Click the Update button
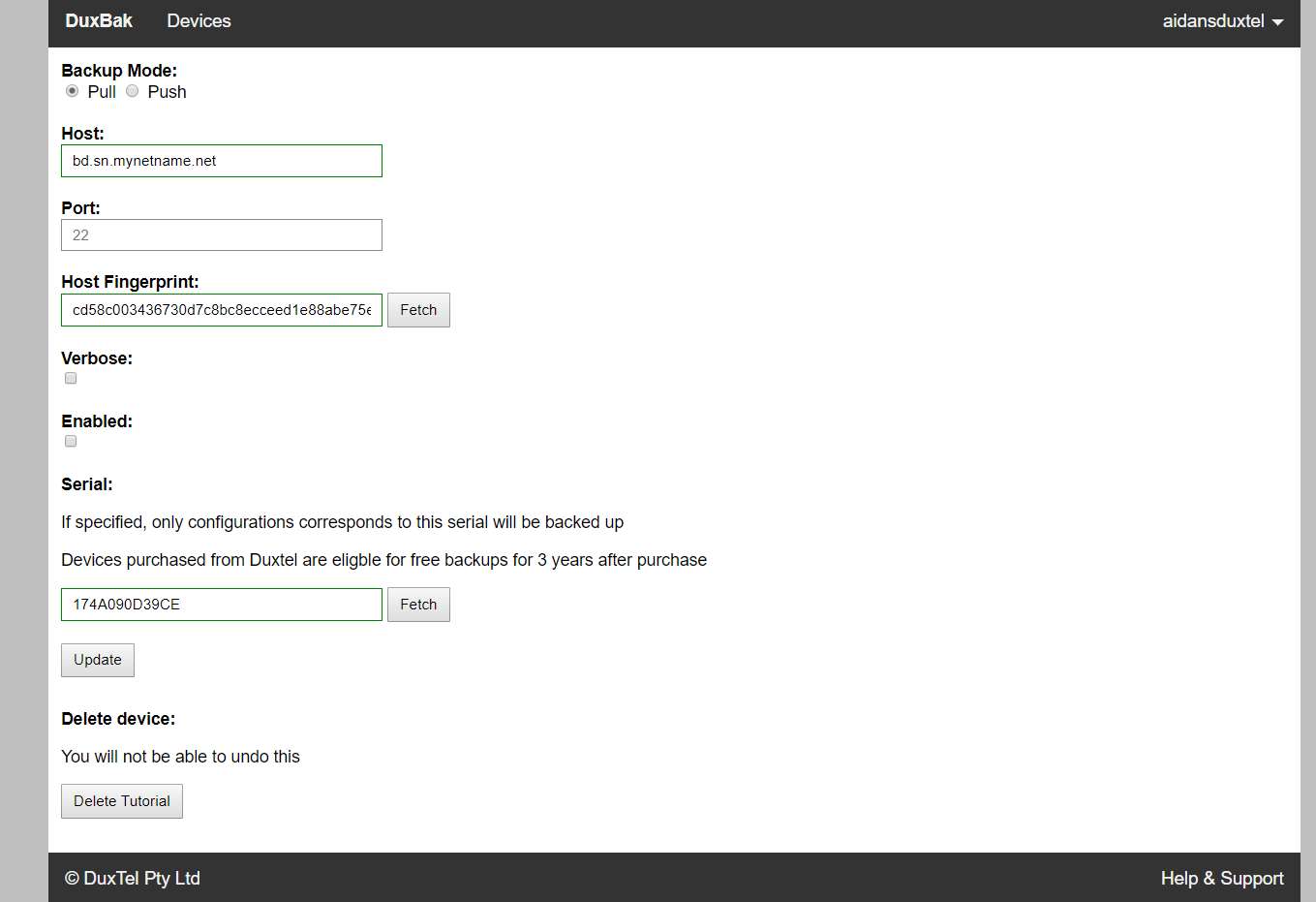1316x902 pixels. (98, 660)
